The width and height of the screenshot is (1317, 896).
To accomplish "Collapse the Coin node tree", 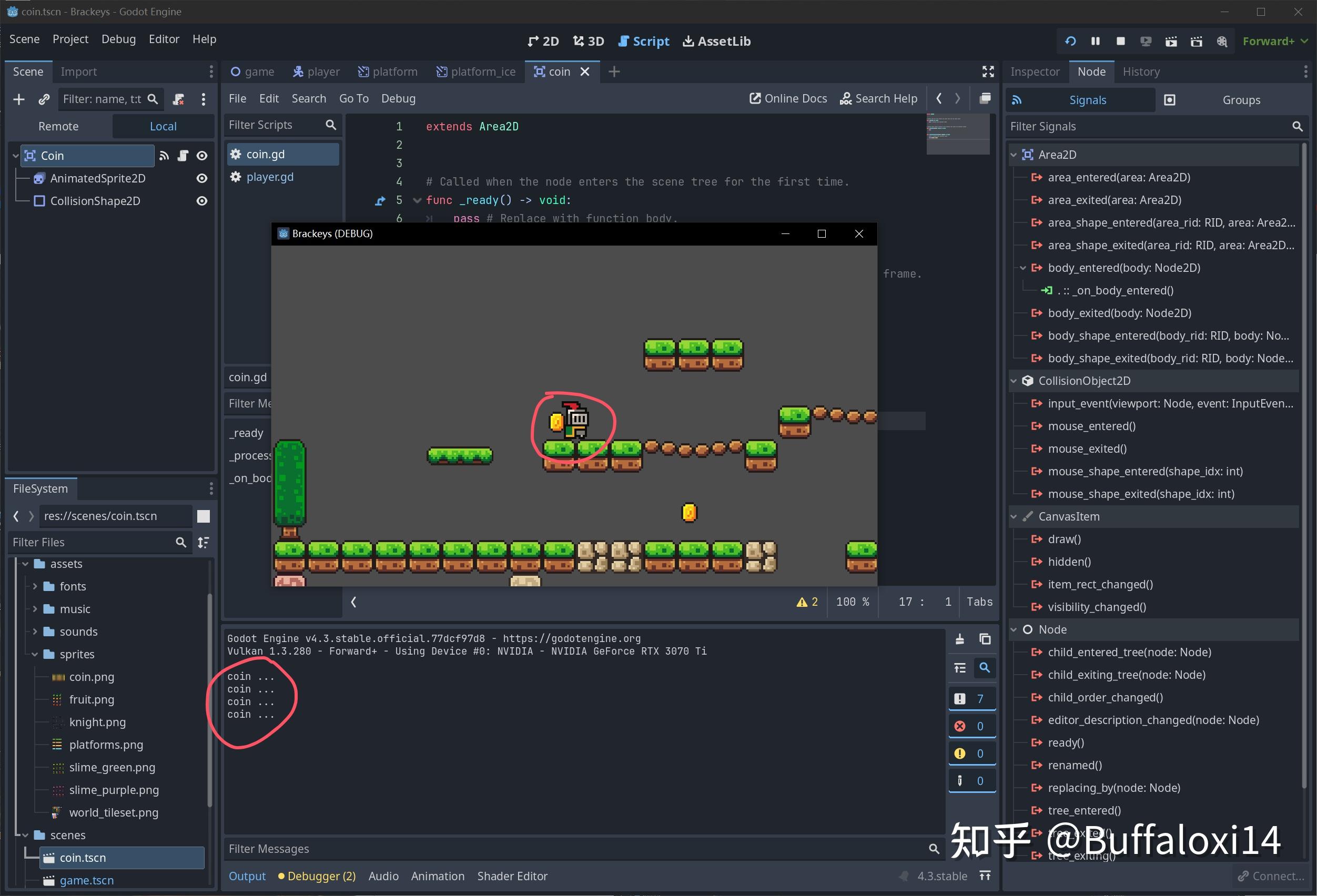I will (15, 156).
